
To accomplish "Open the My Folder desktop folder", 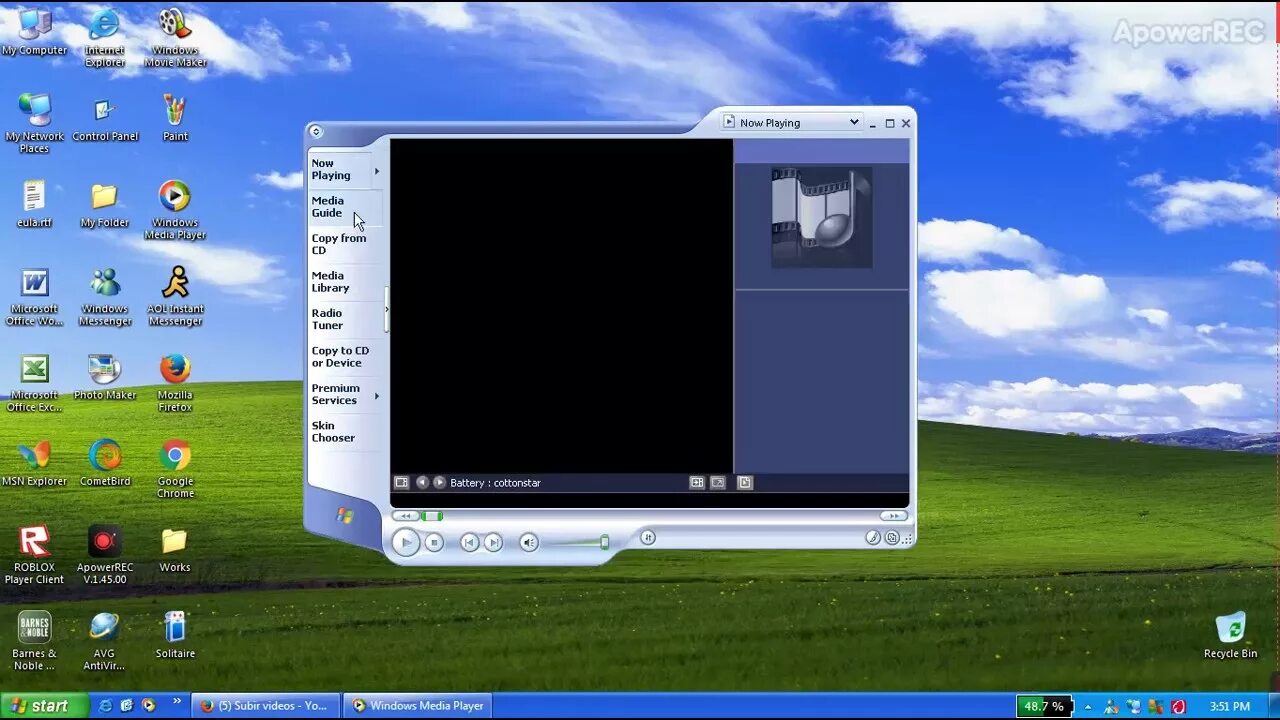I will point(105,204).
